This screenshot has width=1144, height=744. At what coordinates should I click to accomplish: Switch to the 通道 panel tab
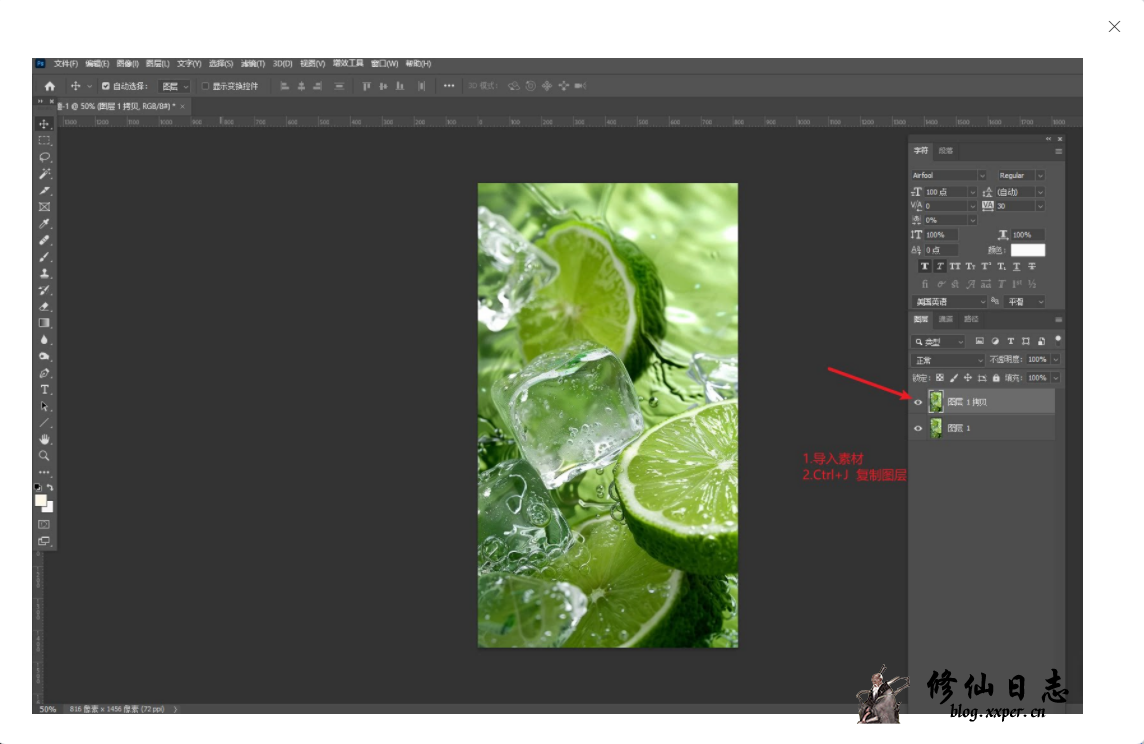coord(945,319)
